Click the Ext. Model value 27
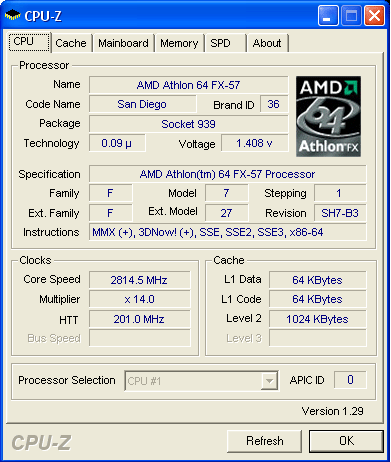The image size is (391, 462). (226, 213)
